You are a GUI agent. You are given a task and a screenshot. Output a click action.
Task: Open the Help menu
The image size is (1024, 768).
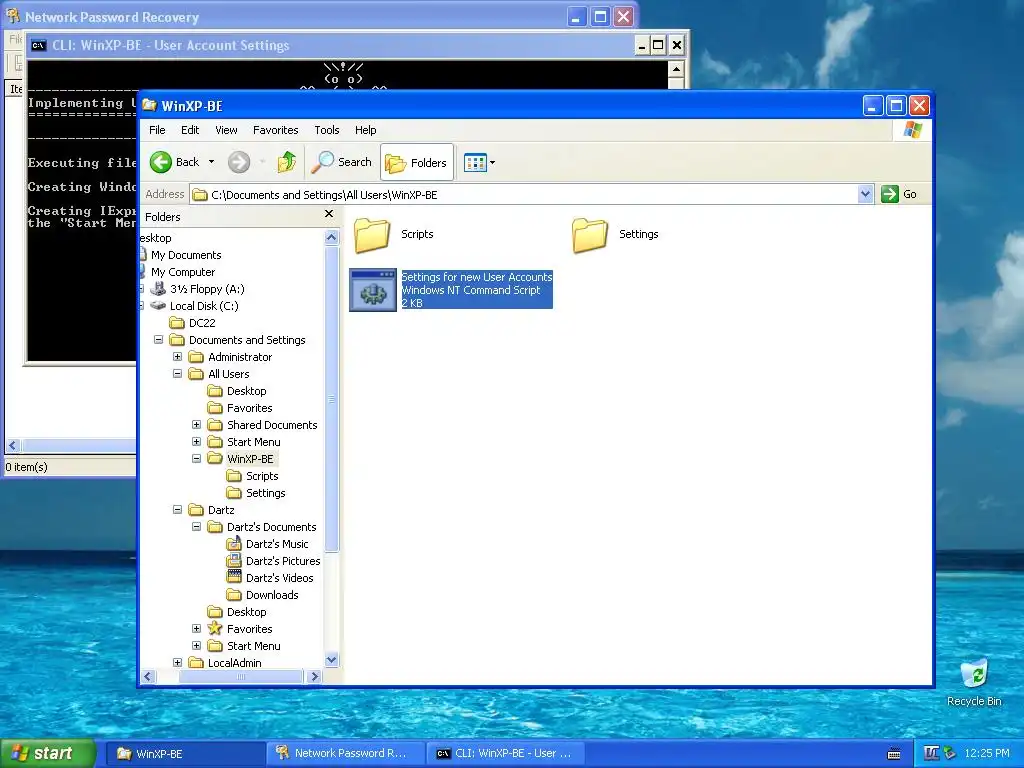(x=366, y=130)
